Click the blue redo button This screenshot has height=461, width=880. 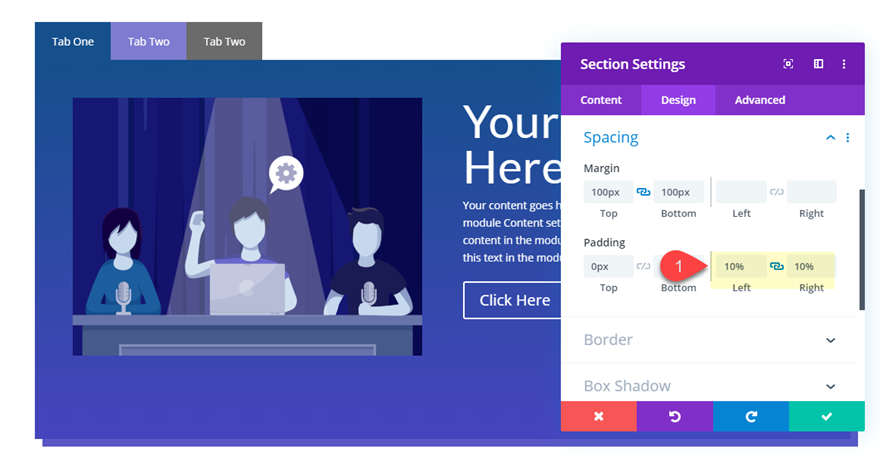[751, 416]
